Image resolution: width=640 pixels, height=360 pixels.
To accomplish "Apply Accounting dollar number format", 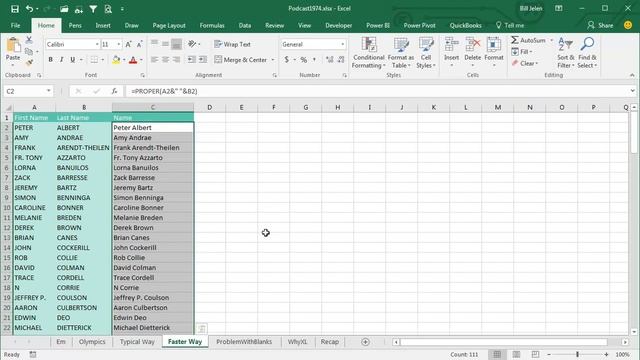I will 287,60.
